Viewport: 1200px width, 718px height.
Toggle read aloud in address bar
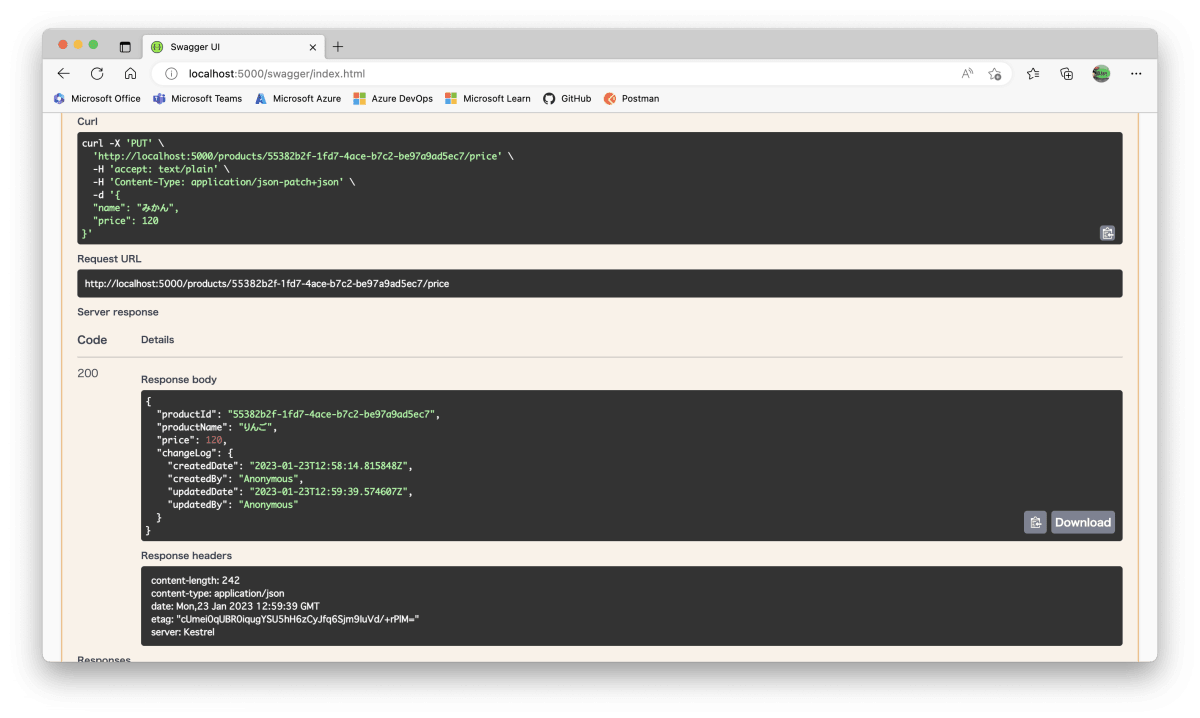(967, 74)
